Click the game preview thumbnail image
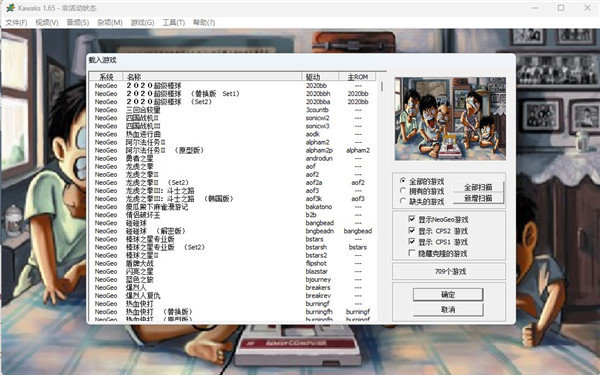The height and width of the screenshot is (375, 600). pyautogui.click(x=450, y=119)
